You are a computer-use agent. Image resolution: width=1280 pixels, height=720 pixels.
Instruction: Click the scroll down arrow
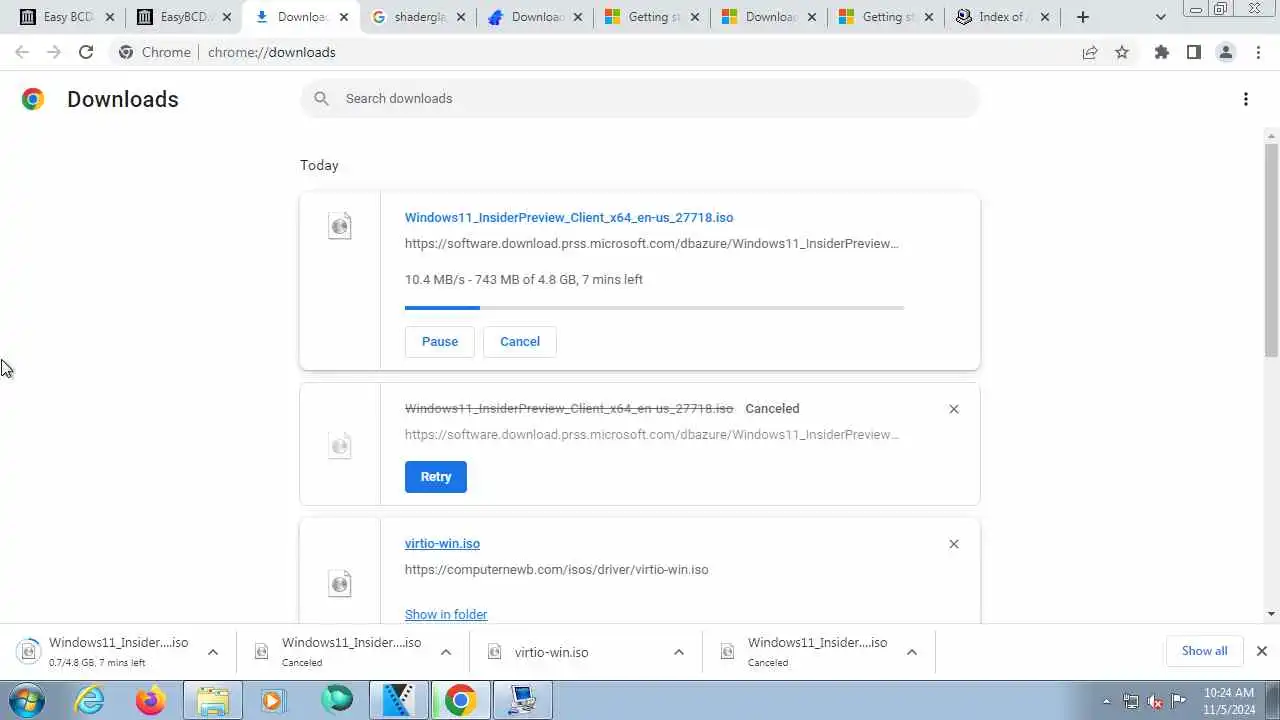pyautogui.click(x=1272, y=614)
